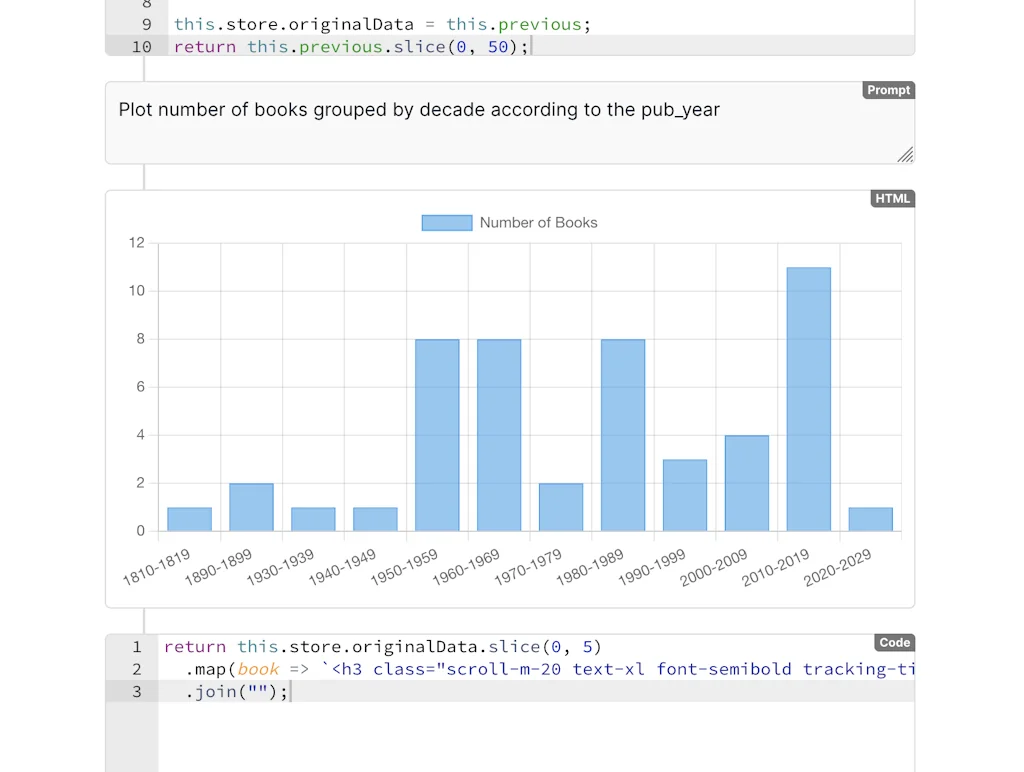Click the y-axis value 12
This screenshot has width=1024, height=772.
(x=138, y=242)
